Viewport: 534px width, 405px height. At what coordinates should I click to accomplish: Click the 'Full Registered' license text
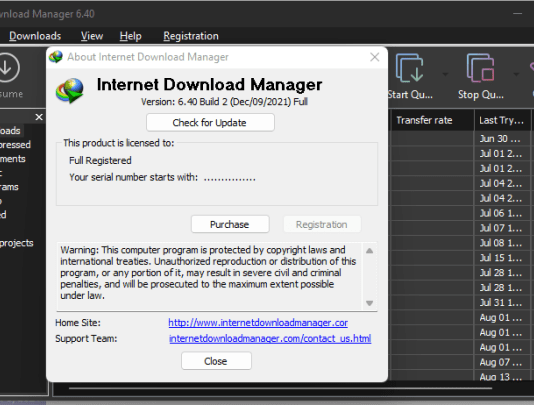[x=100, y=160]
